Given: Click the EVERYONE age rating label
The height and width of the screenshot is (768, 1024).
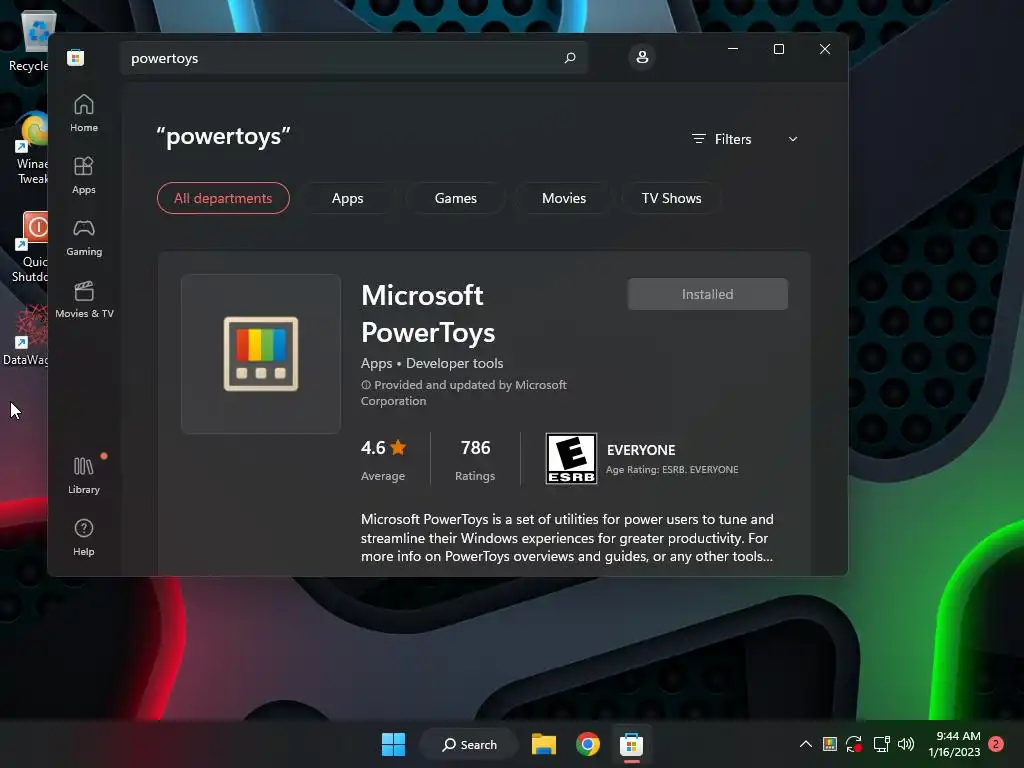Looking at the screenshot, I should [641, 450].
